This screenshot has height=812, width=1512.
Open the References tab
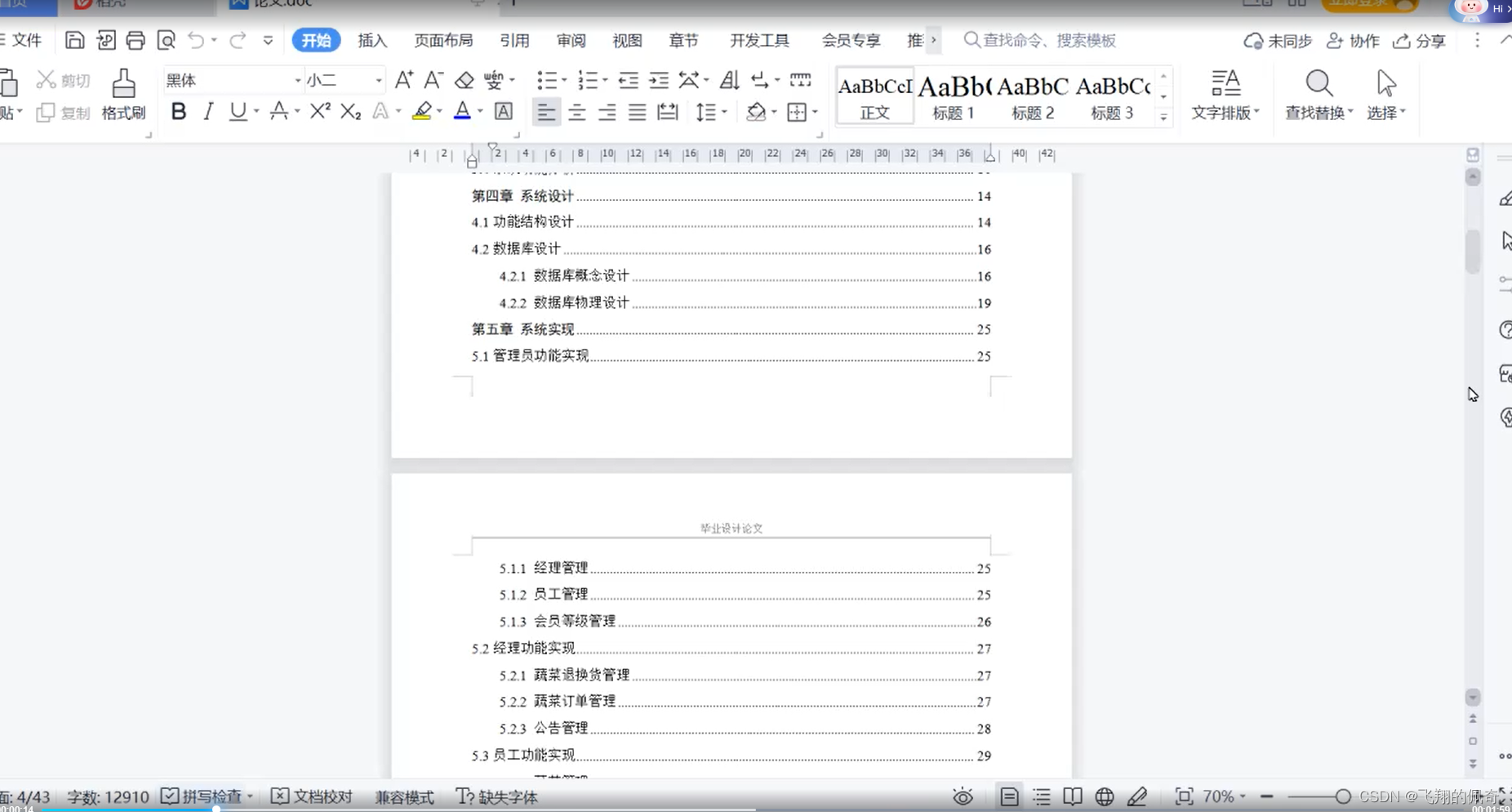click(514, 40)
